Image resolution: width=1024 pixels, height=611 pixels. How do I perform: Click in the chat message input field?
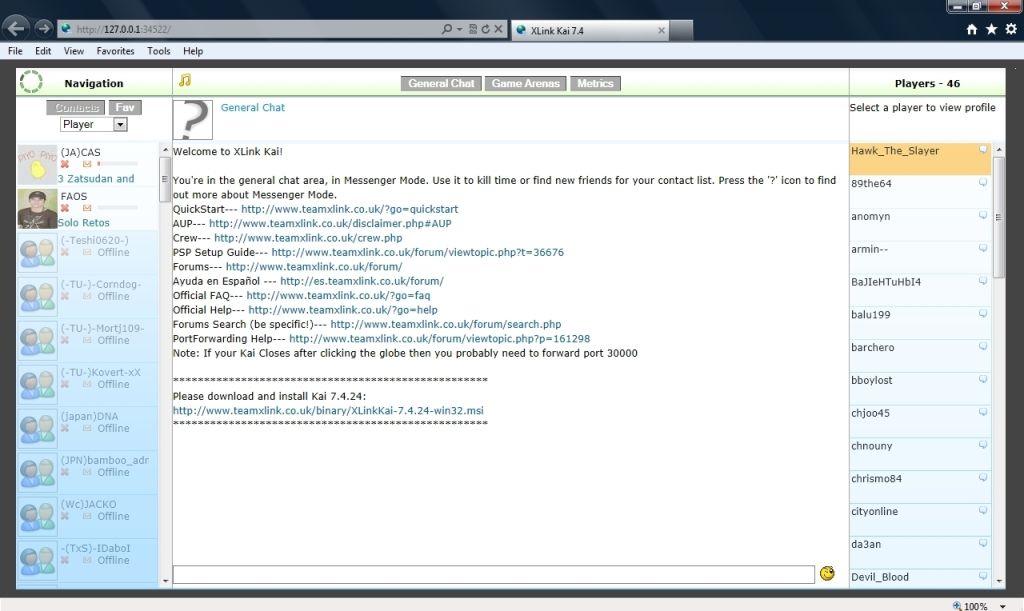coord(493,574)
